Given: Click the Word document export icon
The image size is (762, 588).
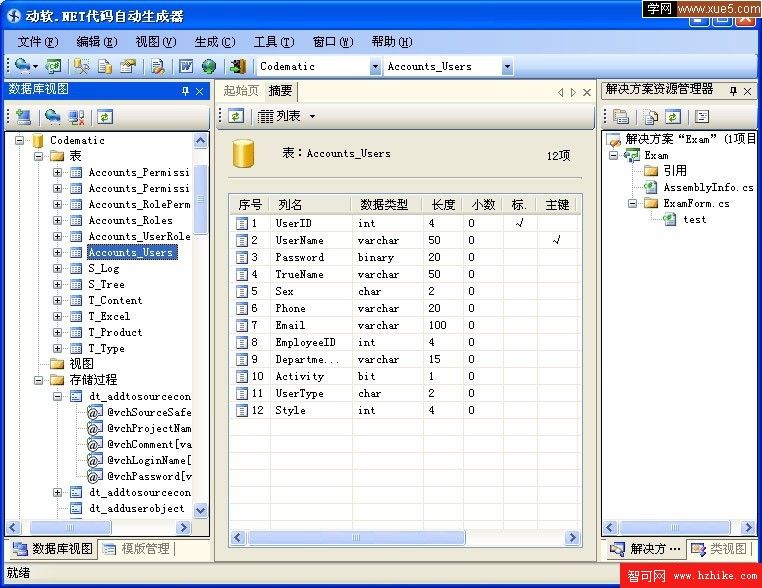Looking at the screenshot, I should (186, 66).
